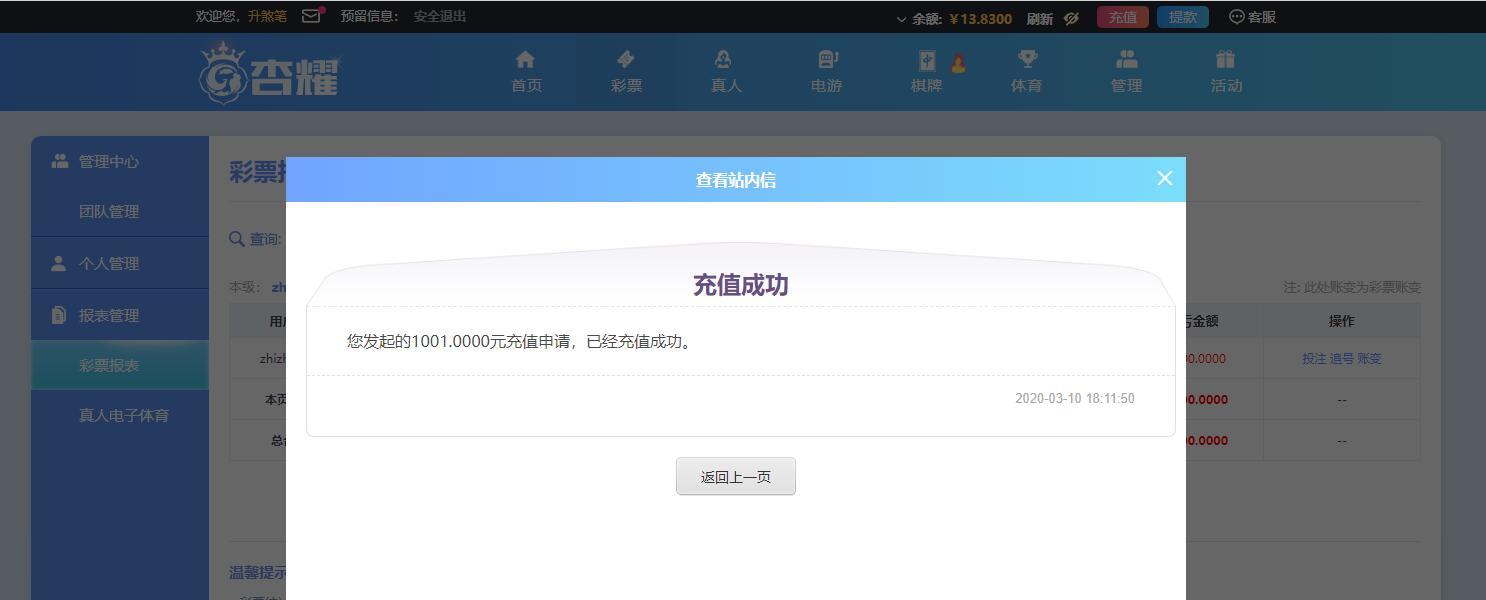Select the 真人 live casino icon
This screenshot has height=600, width=1486.
click(x=724, y=59)
